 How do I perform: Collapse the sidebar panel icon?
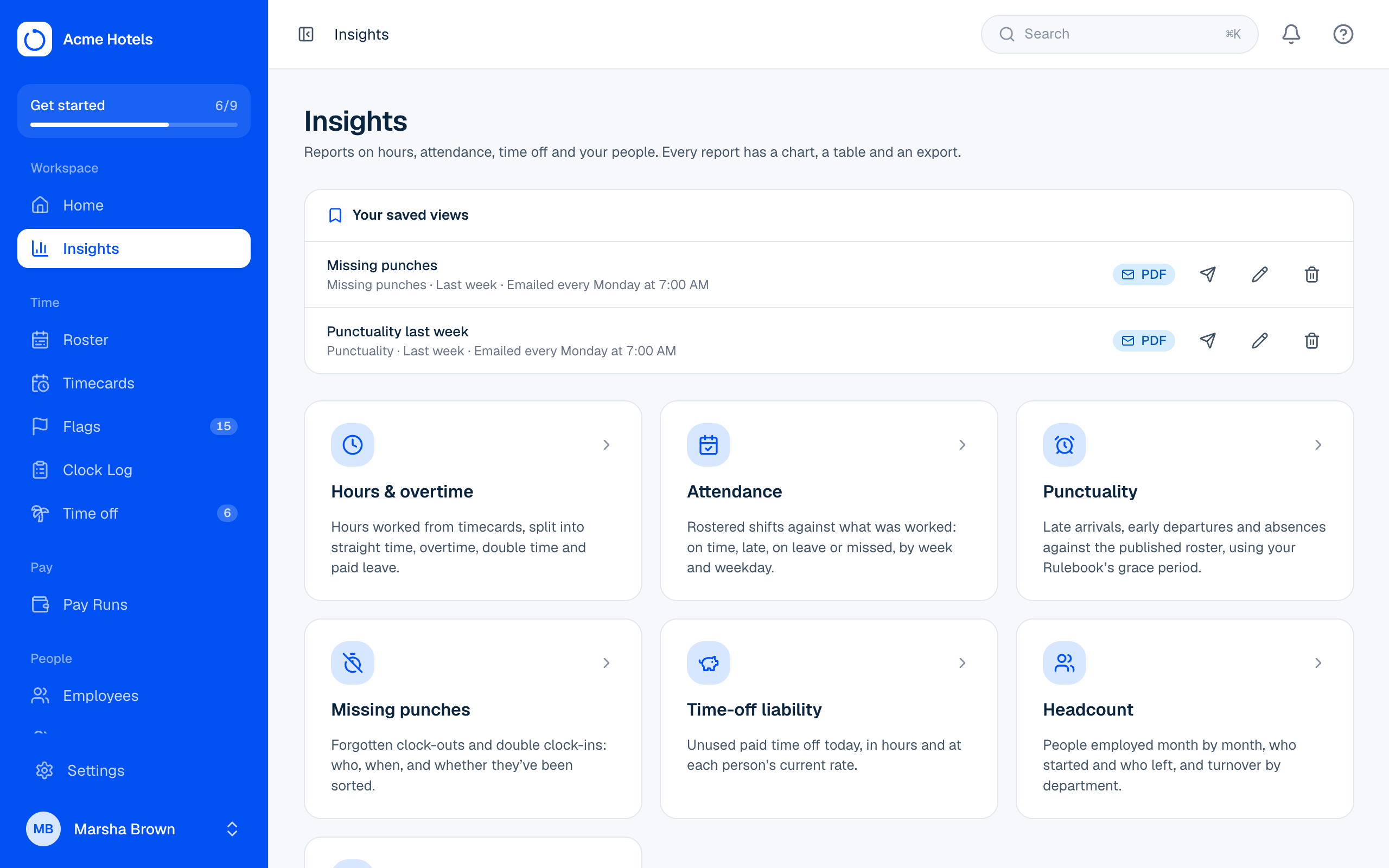(x=306, y=34)
